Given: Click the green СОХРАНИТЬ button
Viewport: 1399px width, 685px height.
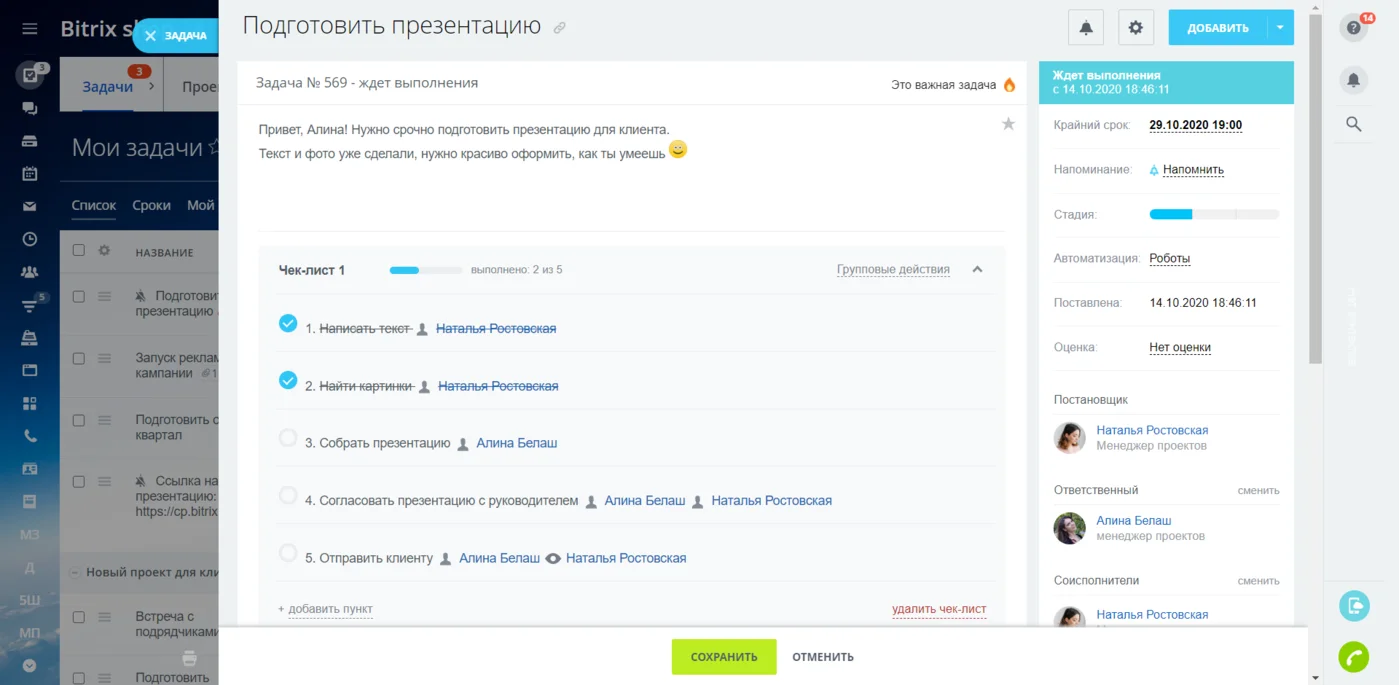Looking at the screenshot, I should coord(724,657).
